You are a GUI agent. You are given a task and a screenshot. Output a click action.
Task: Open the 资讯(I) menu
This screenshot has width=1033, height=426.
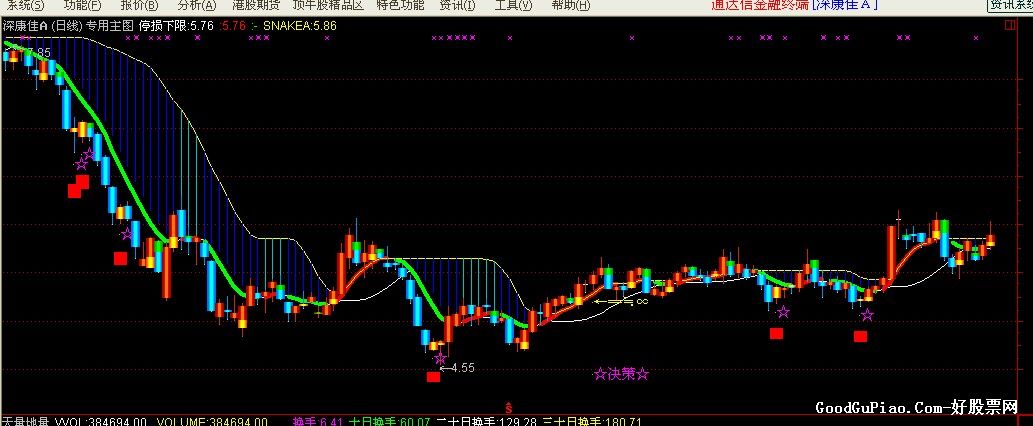[x=457, y=5]
